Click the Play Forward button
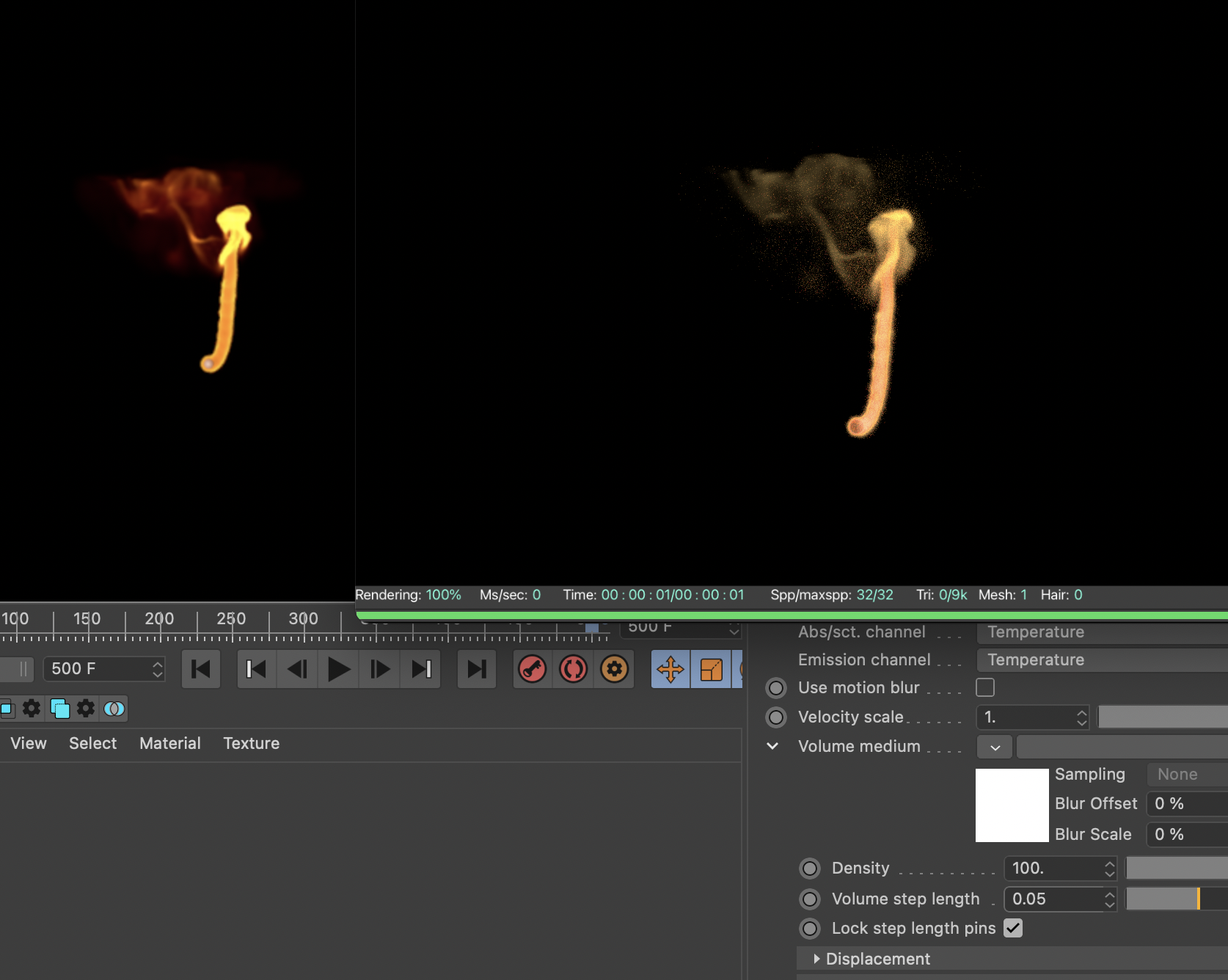1228x980 pixels. coord(337,669)
